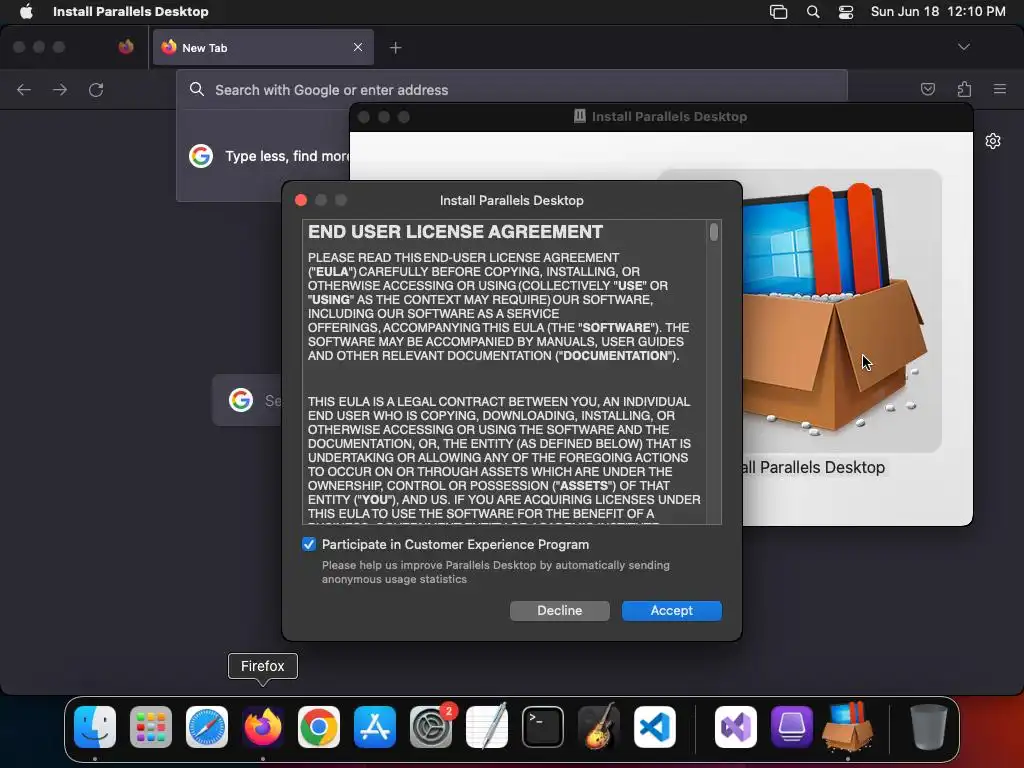
Task: Click the date and time in the menu bar
Action: pos(938,11)
